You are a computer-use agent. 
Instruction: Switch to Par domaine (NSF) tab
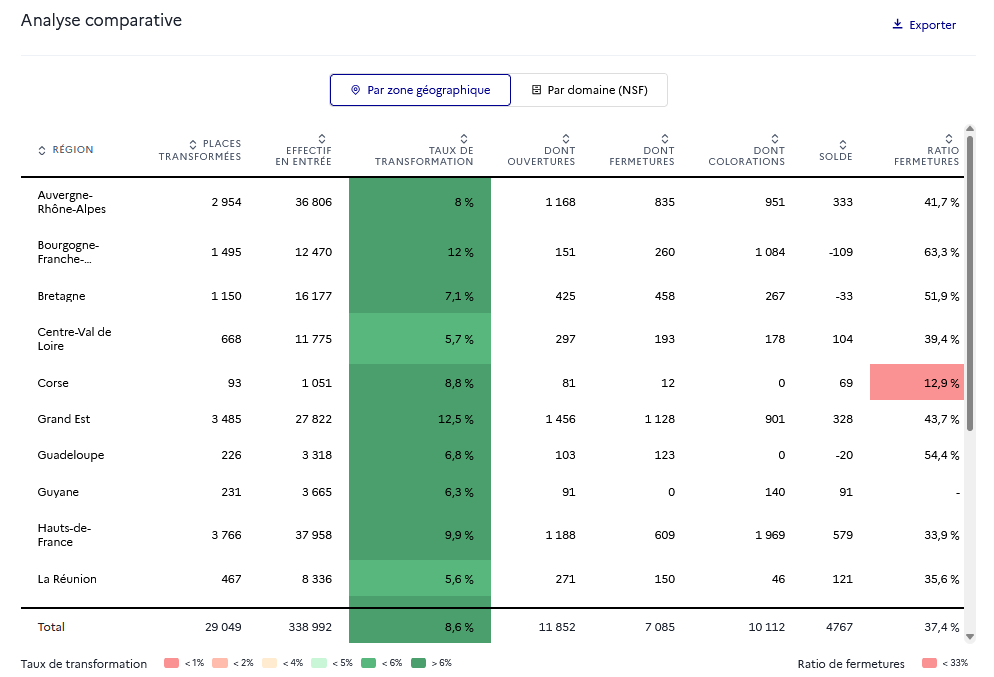(x=589, y=90)
